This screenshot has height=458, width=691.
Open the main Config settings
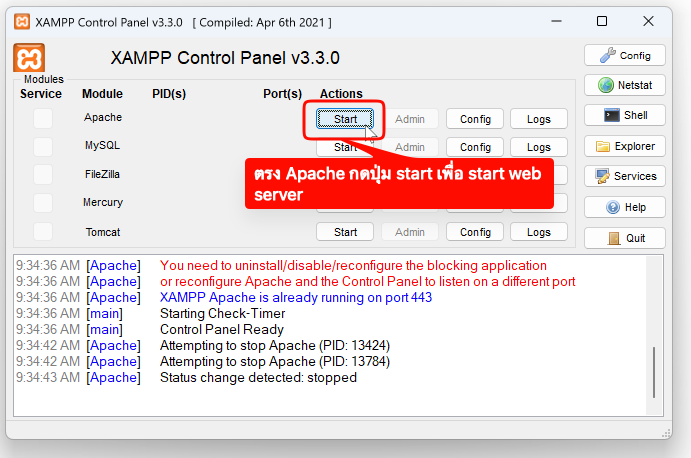tap(625, 56)
